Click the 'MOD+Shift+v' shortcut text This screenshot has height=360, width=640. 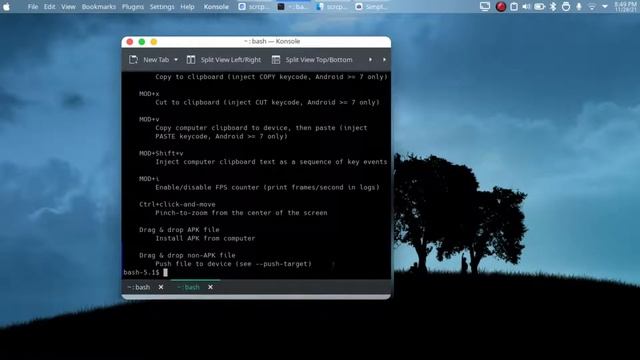point(161,153)
